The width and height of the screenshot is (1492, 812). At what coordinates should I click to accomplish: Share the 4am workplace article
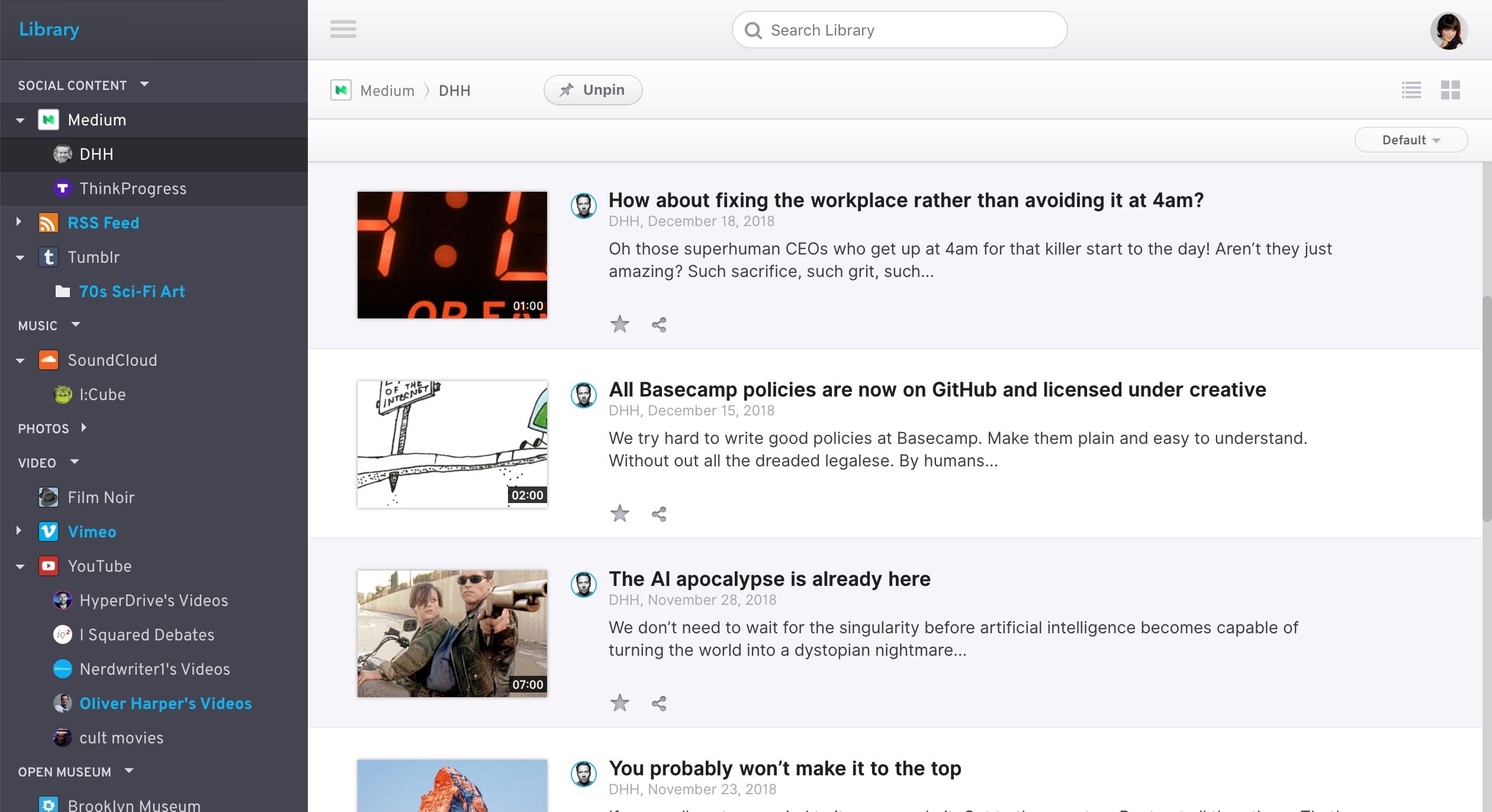pos(659,325)
